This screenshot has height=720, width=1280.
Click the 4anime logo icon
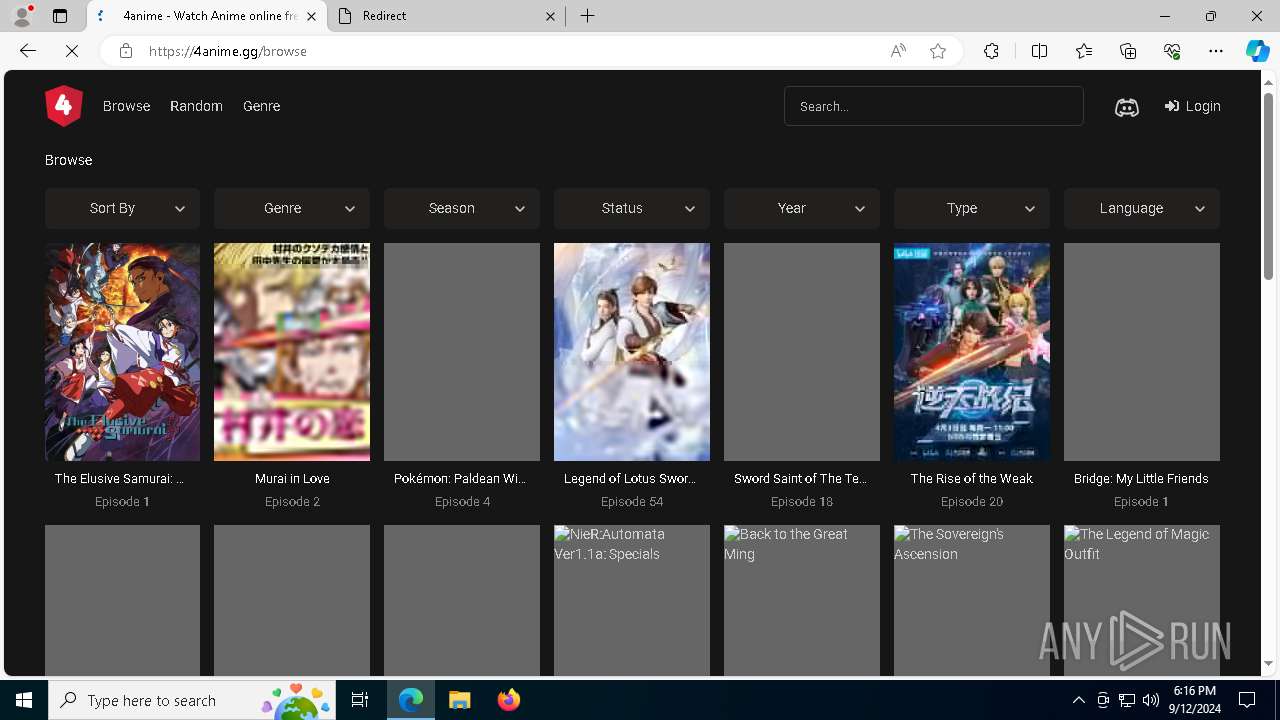[x=63, y=106]
